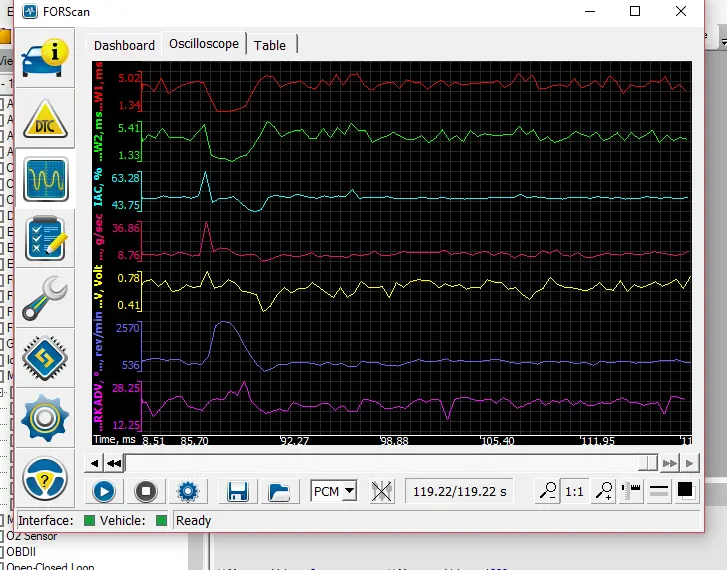Select O2 Sensor in the background window

coord(32,536)
